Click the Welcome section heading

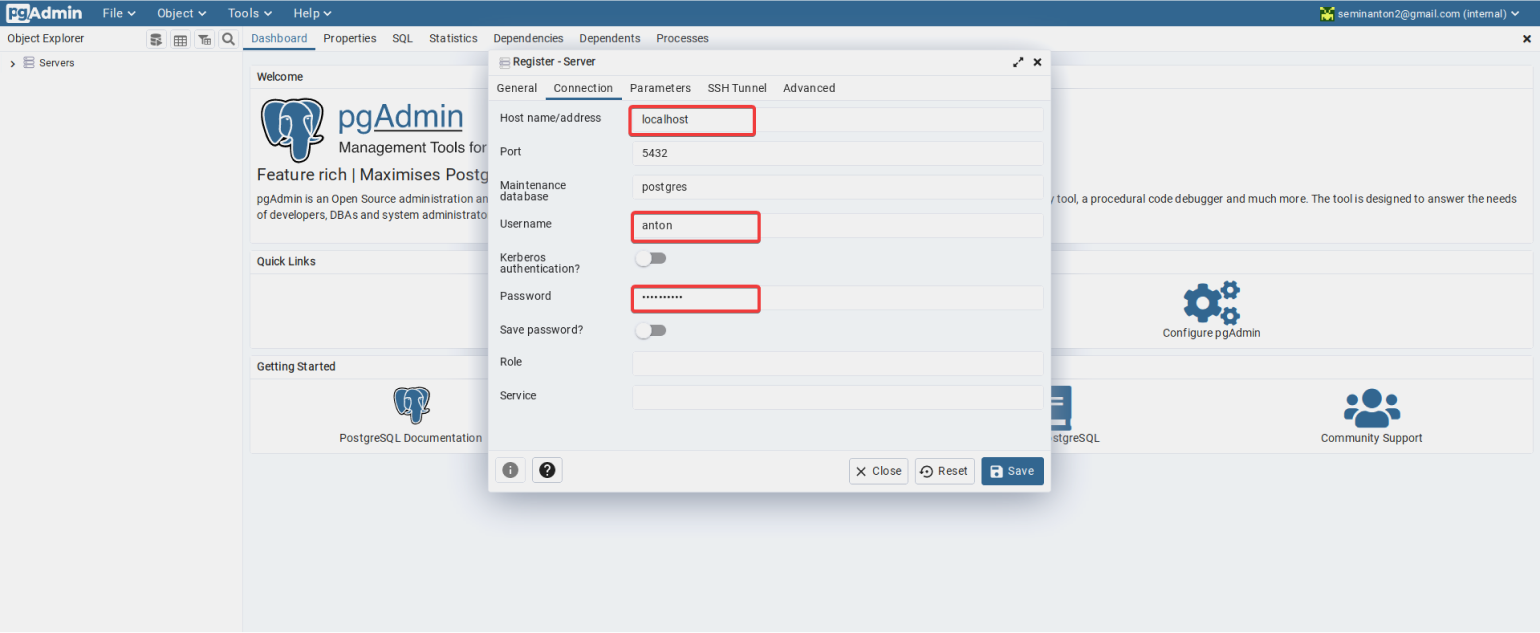(280, 77)
